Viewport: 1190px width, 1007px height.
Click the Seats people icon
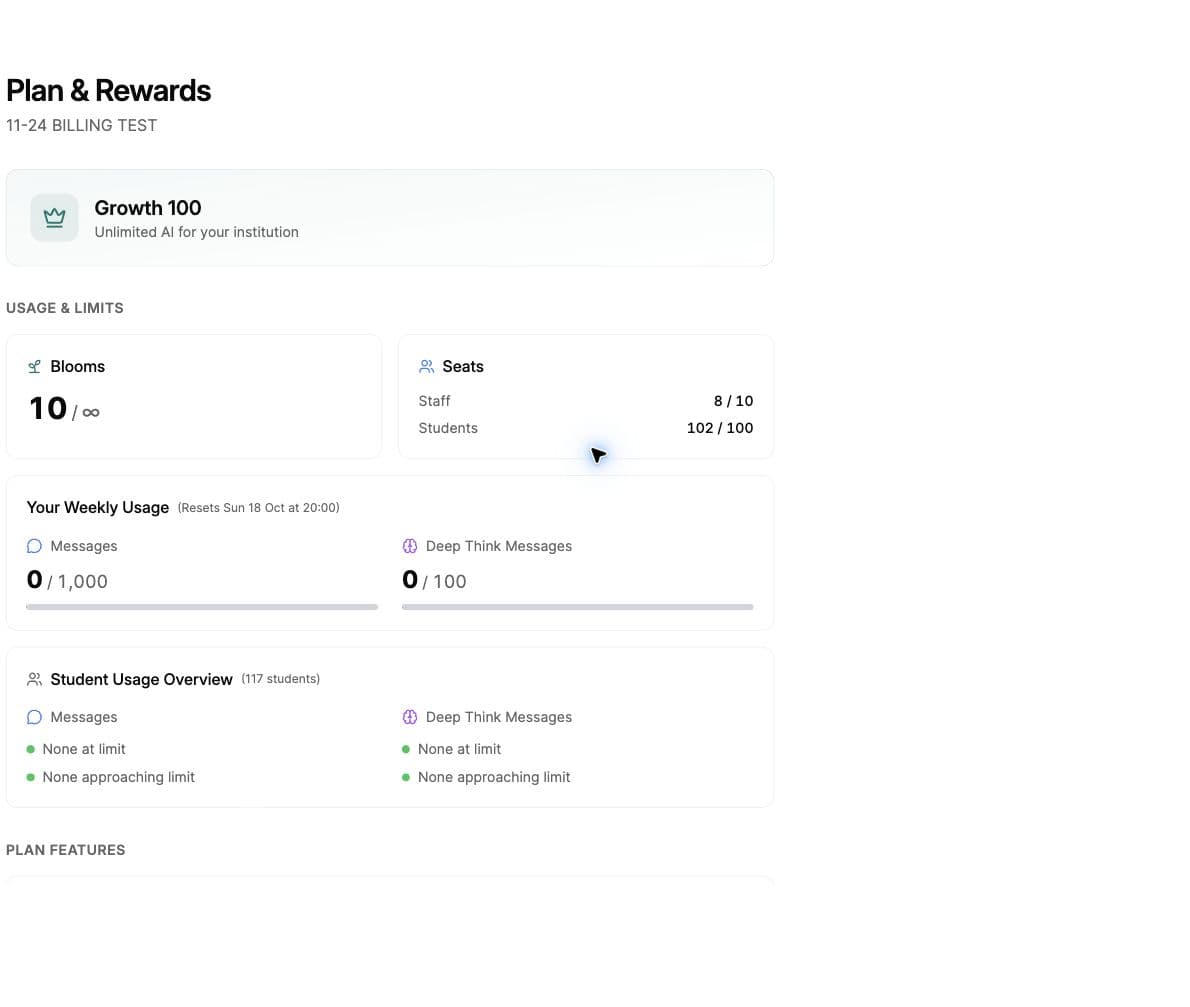427,367
